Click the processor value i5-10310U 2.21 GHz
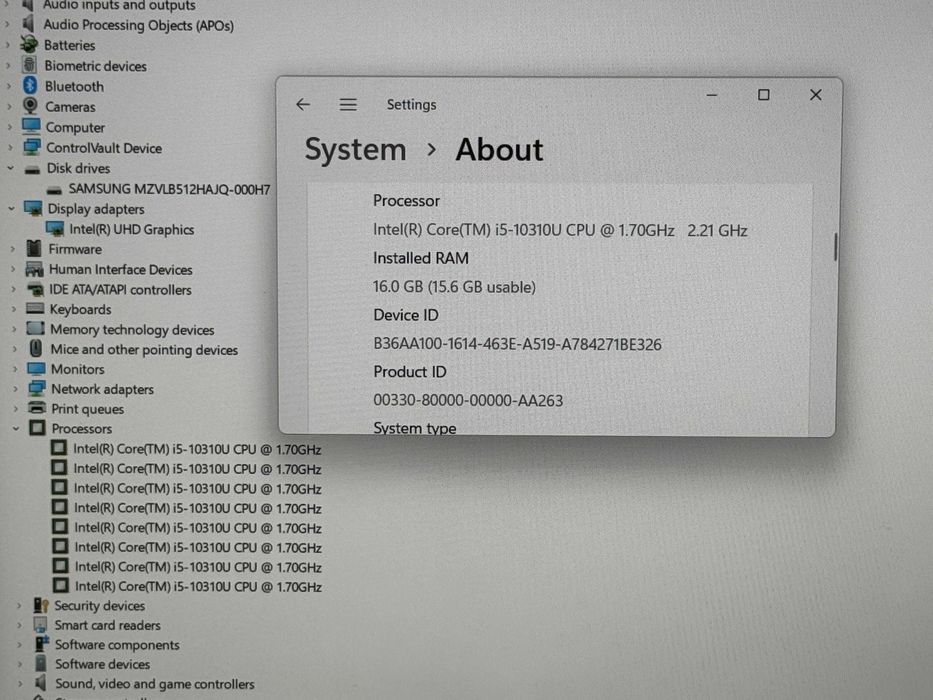The image size is (933, 700). tap(560, 230)
